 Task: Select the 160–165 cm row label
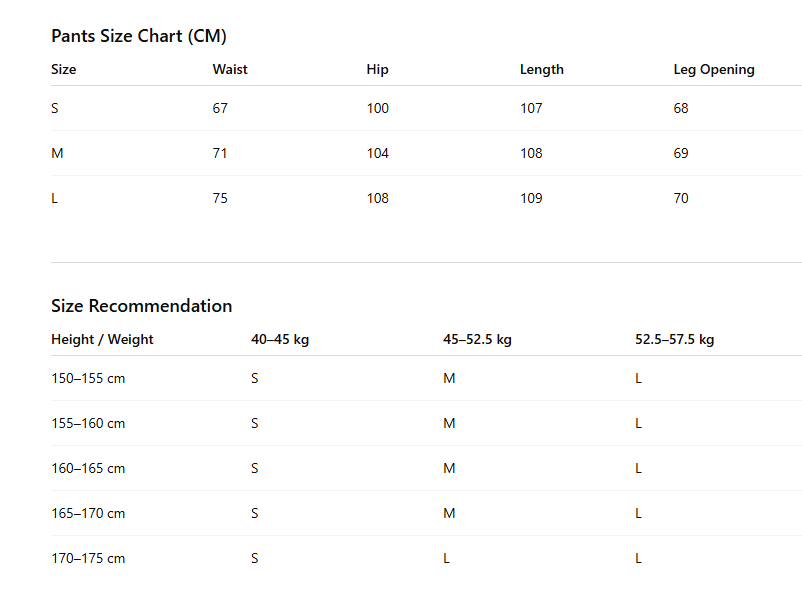[88, 468]
